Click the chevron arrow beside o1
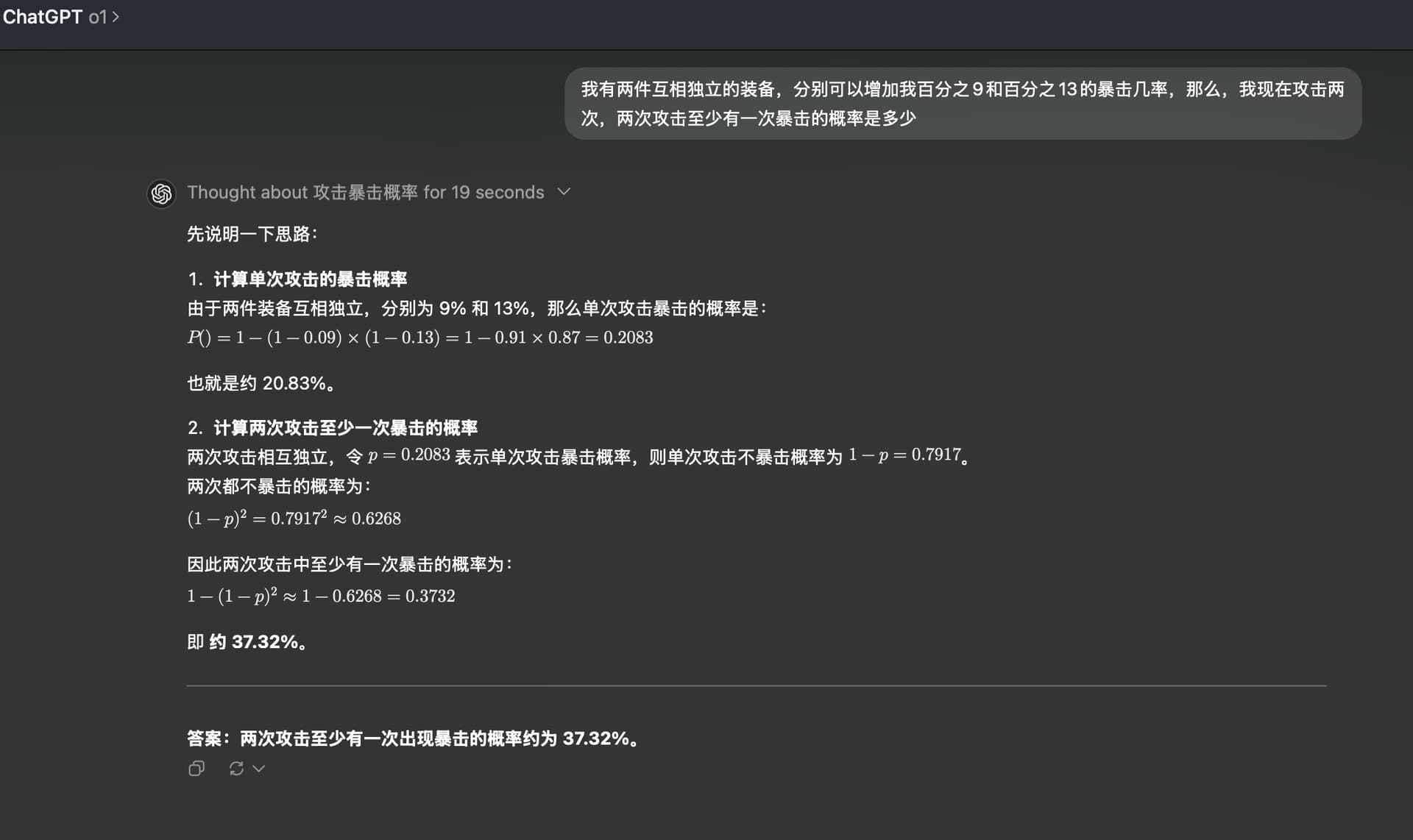This screenshot has height=840, width=1413. [116, 17]
